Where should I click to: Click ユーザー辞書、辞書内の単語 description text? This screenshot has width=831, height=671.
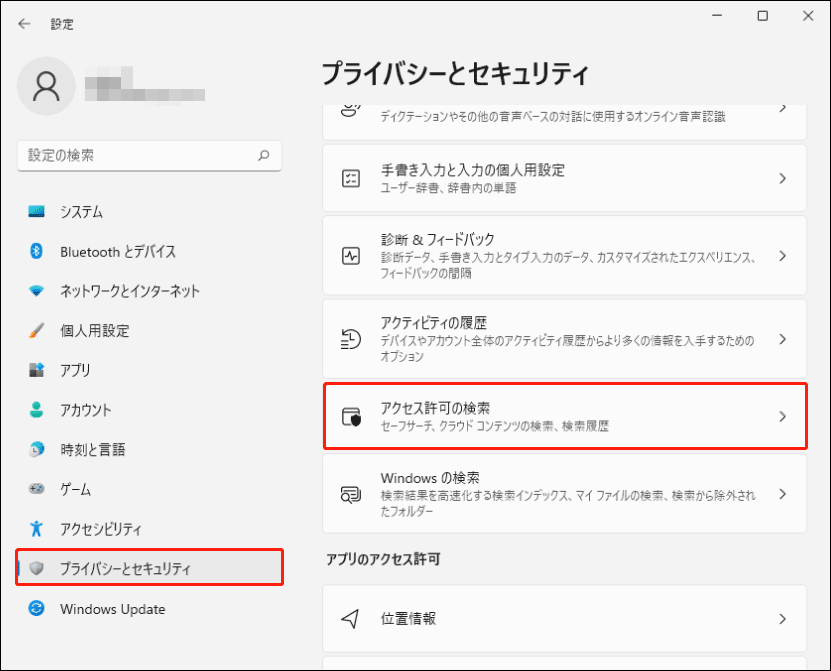(x=448, y=188)
